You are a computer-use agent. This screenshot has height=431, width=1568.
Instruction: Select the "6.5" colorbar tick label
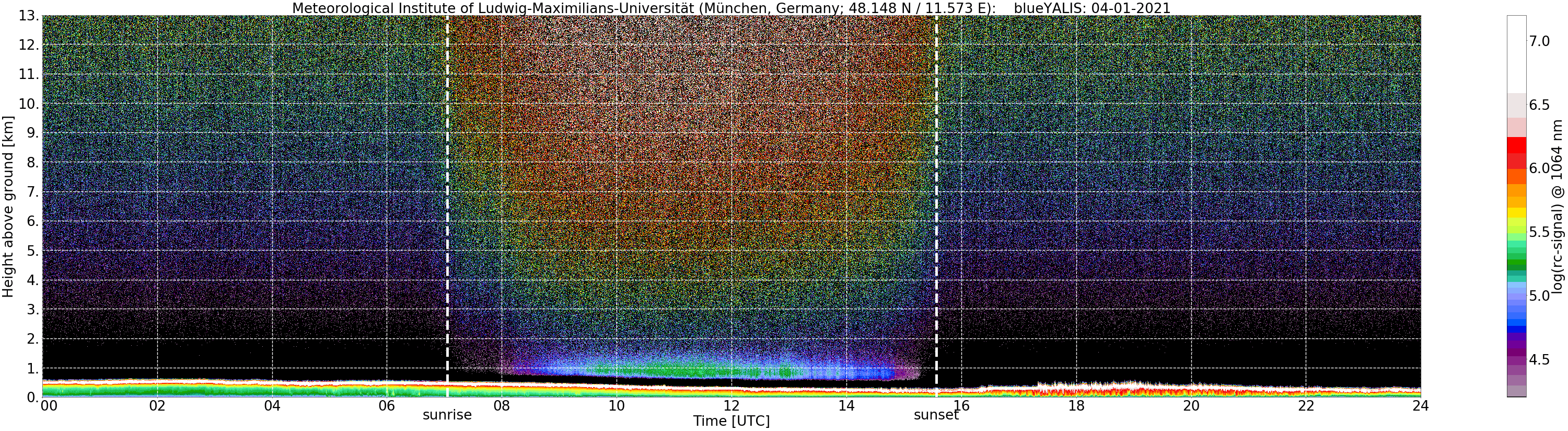pyautogui.click(x=1540, y=105)
